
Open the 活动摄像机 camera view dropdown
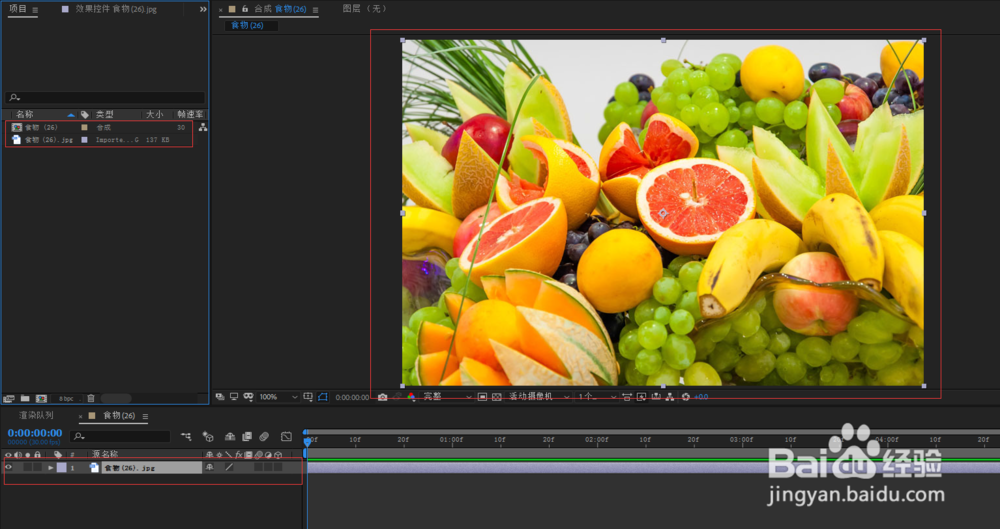point(539,397)
